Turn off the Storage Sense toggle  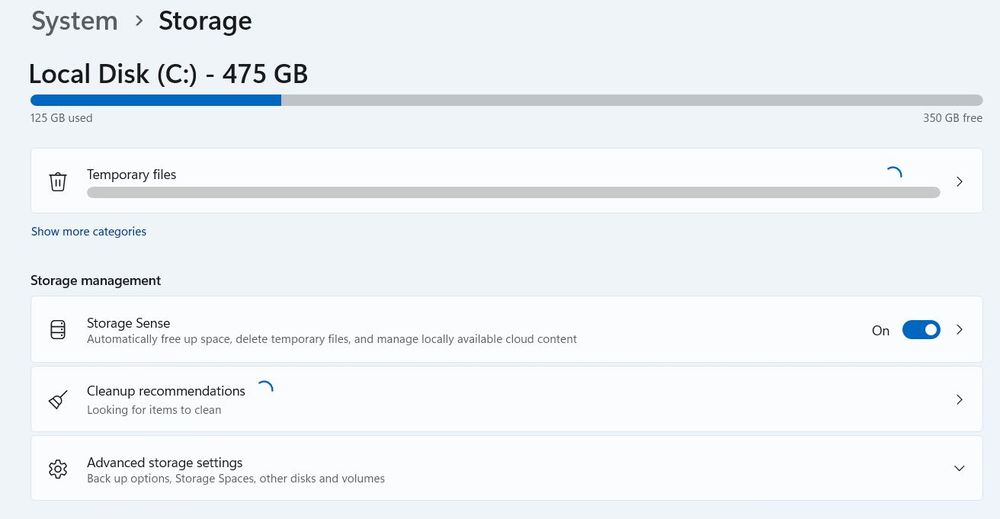coord(921,330)
